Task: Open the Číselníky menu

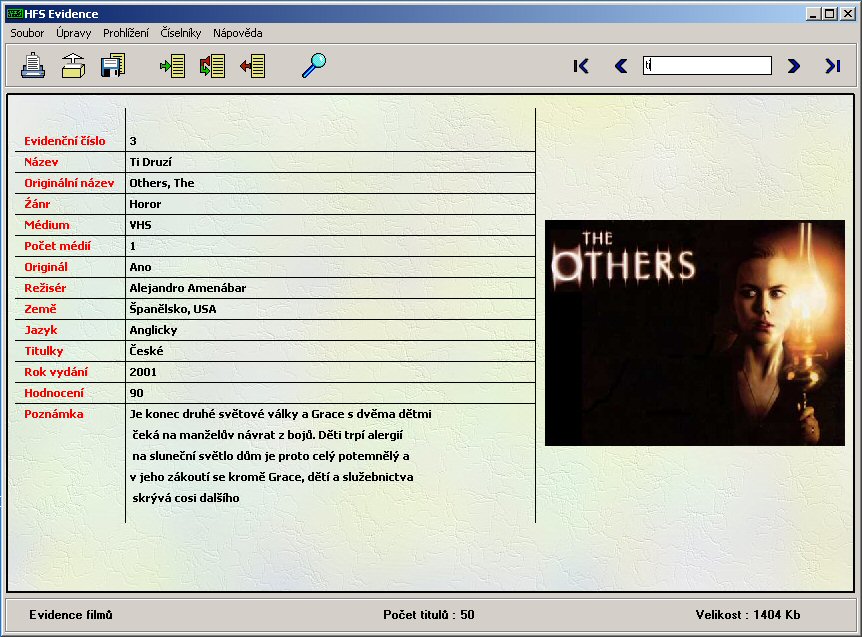Action: click(x=181, y=33)
